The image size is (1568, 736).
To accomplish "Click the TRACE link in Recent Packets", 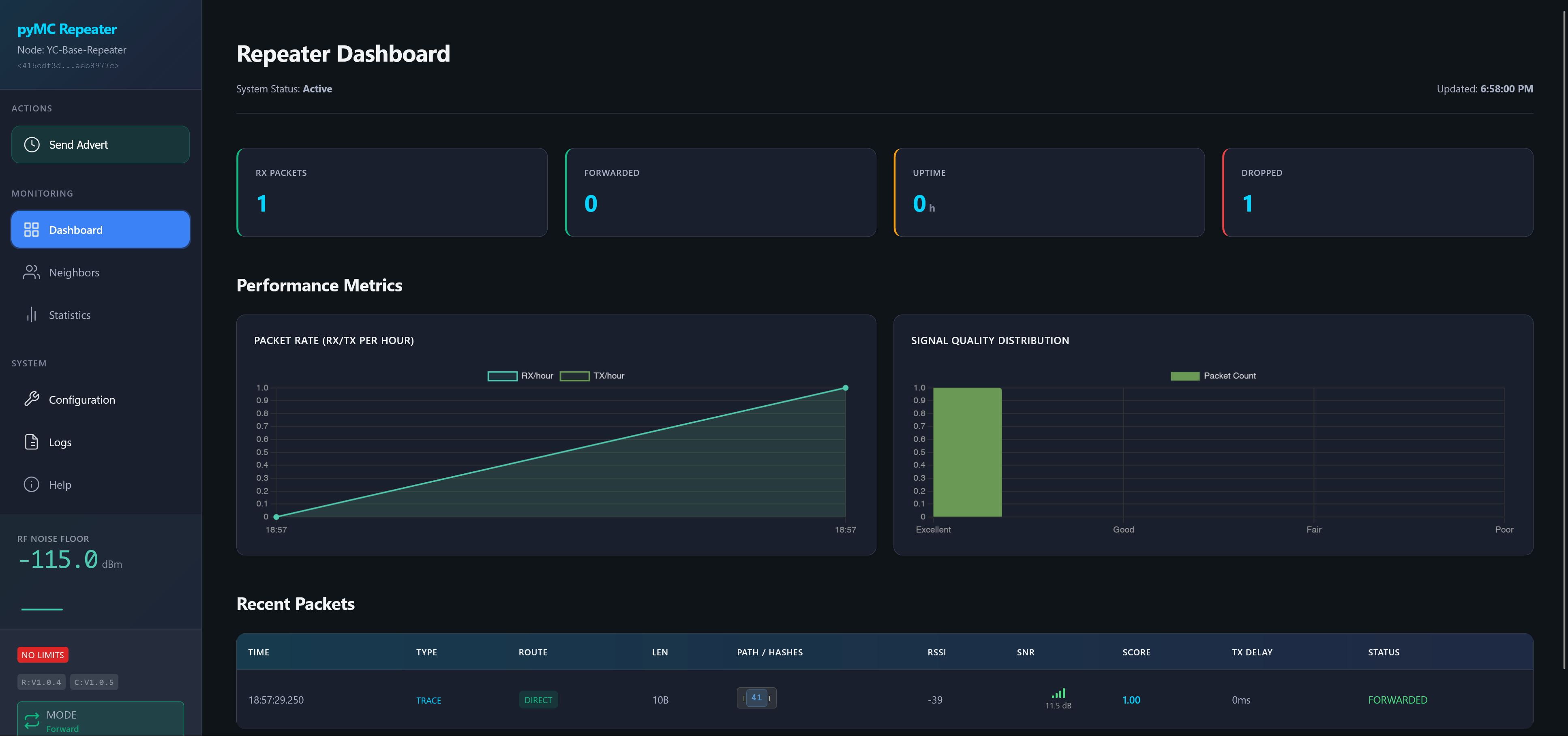I will coord(428,700).
